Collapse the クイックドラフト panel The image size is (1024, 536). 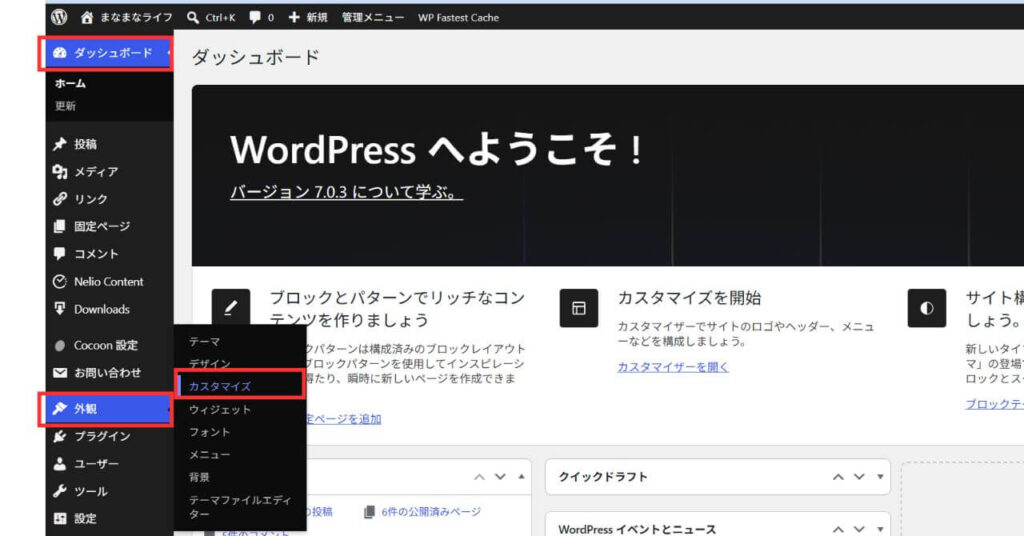coord(880,477)
